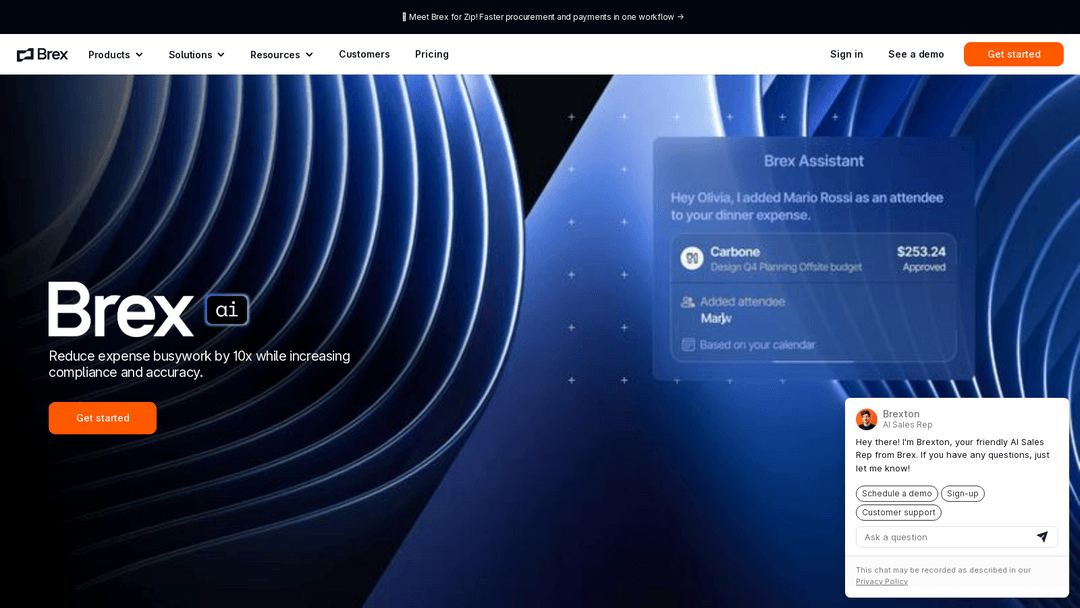
Task: Click See a demo link
Action: point(916,54)
